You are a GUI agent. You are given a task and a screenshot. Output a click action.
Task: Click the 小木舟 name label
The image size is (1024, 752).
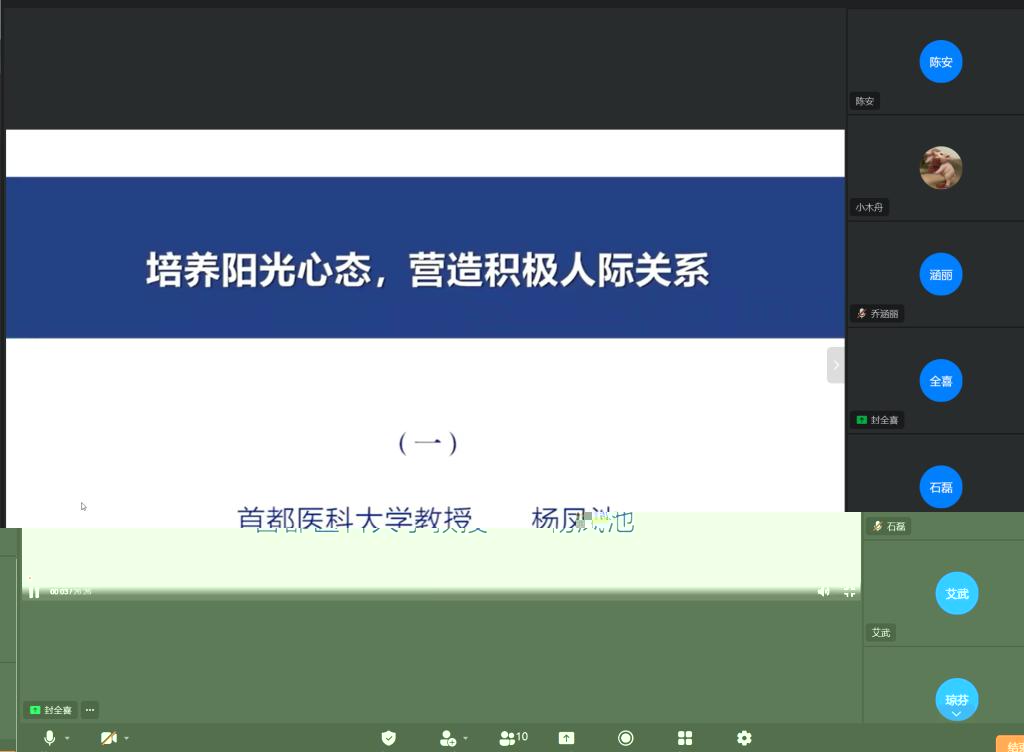(x=869, y=208)
